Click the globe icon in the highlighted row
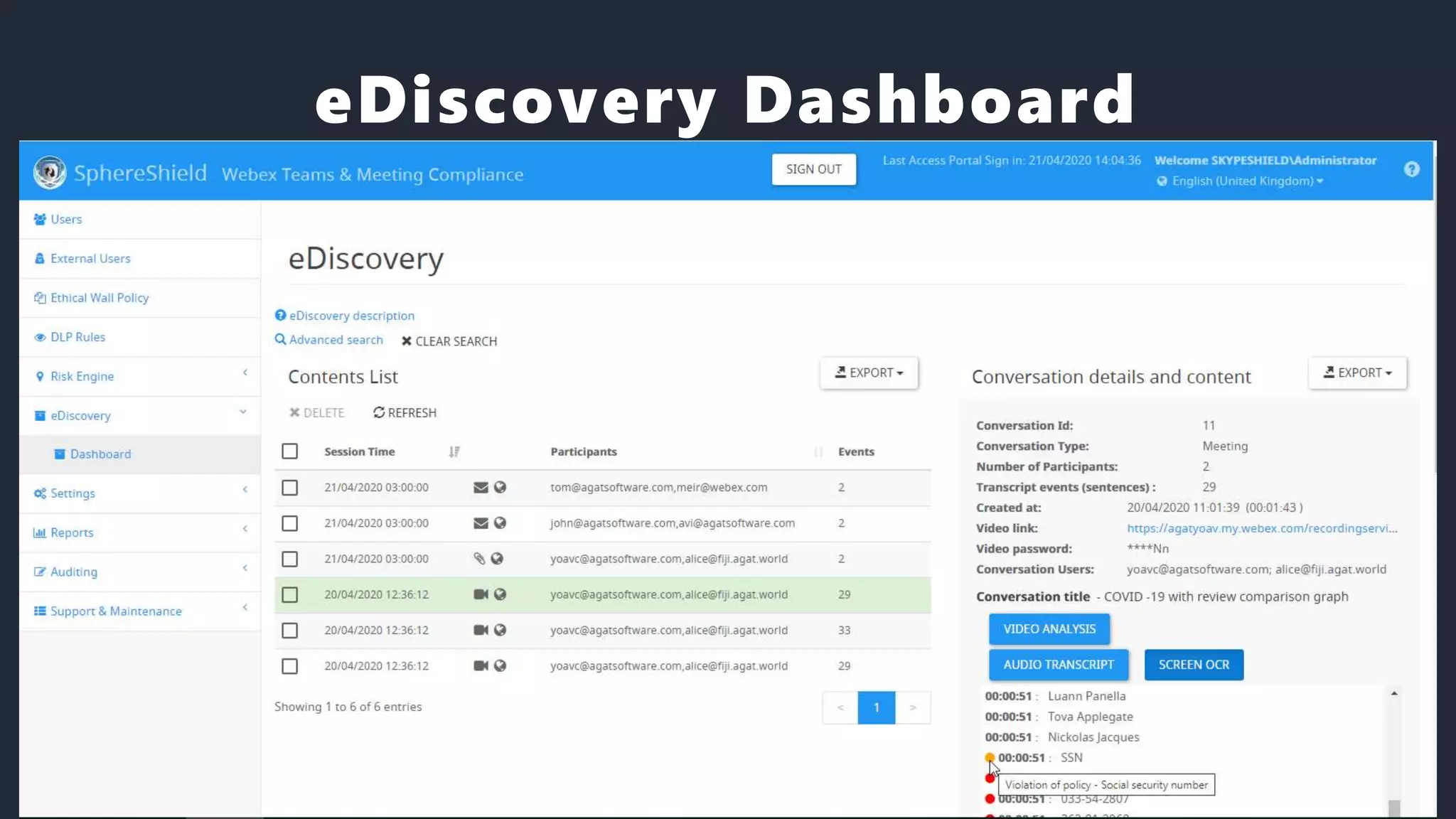This screenshot has width=1456, height=819. (500, 594)
